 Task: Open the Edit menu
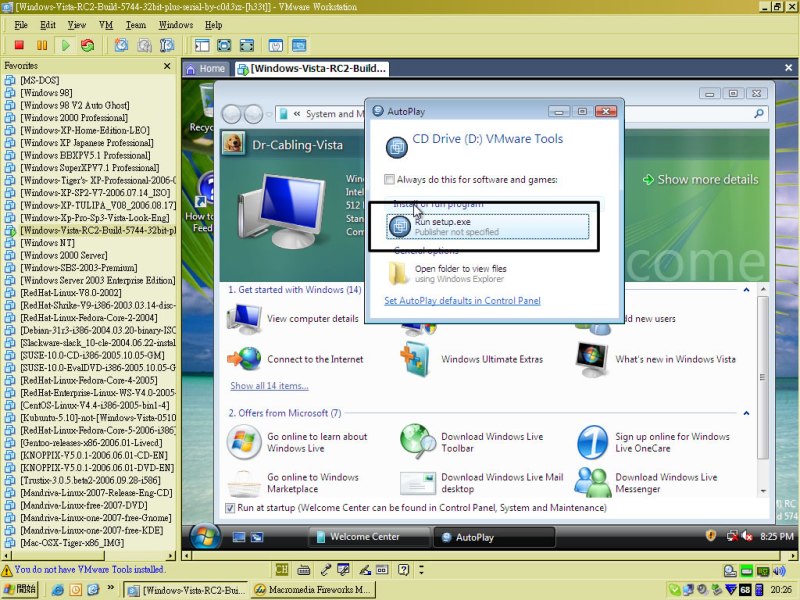coord(48,25)
